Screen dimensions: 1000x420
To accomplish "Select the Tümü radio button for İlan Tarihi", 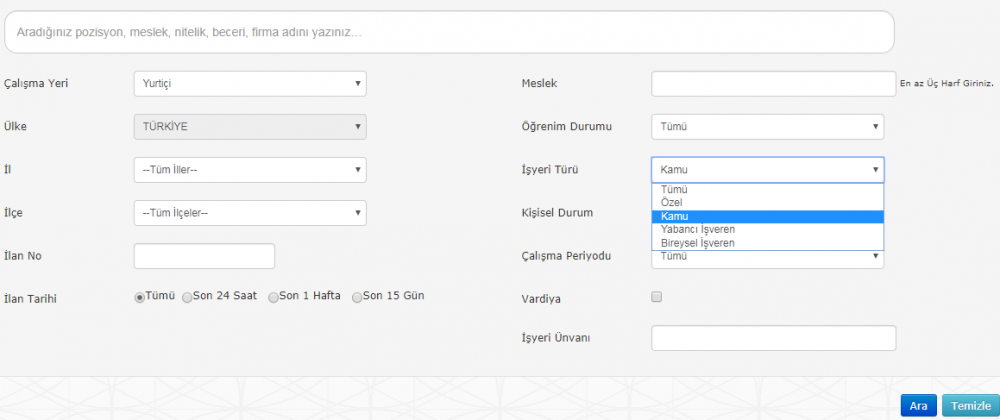I will tap(139, 297).
